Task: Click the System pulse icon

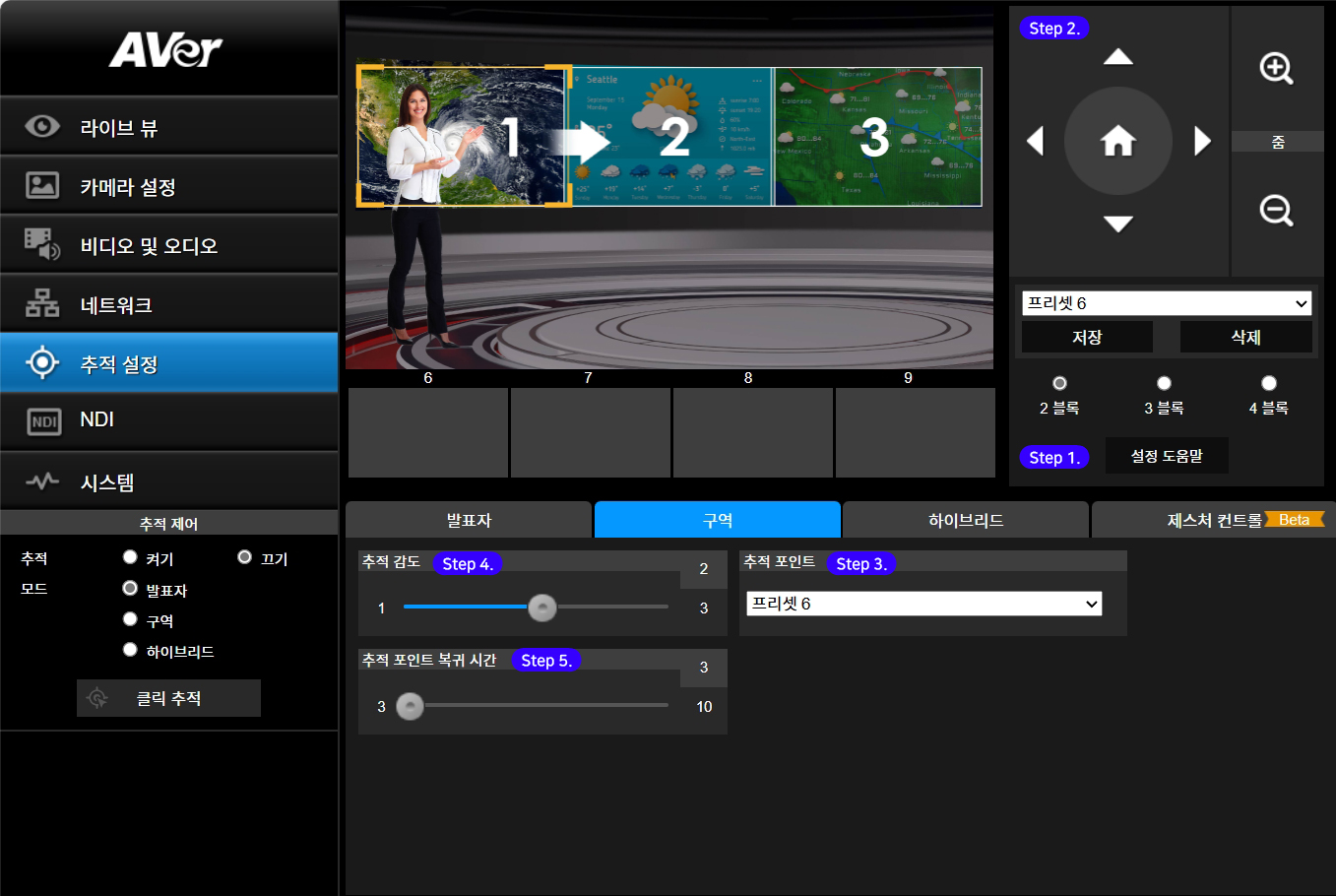Action: coord(42,481)
